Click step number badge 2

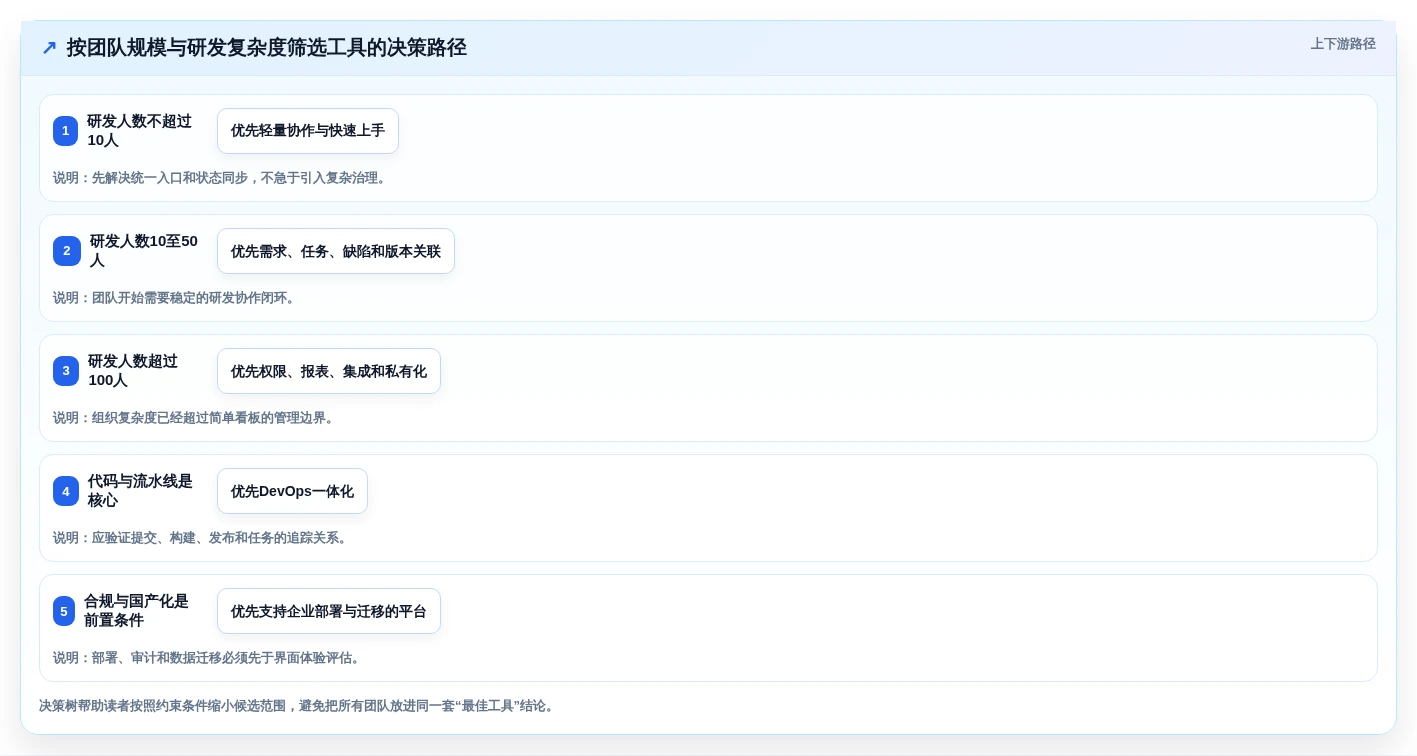[67, 251]
